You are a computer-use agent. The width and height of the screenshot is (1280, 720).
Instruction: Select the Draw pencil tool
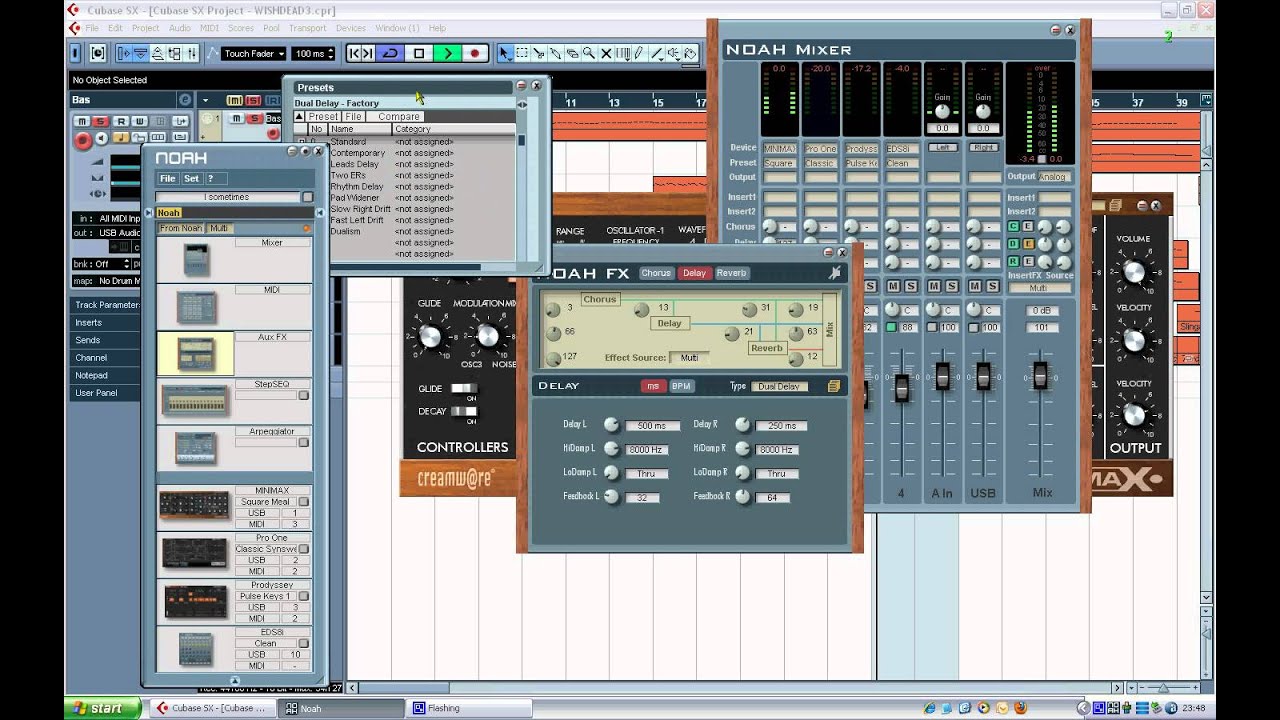point(639,53)
